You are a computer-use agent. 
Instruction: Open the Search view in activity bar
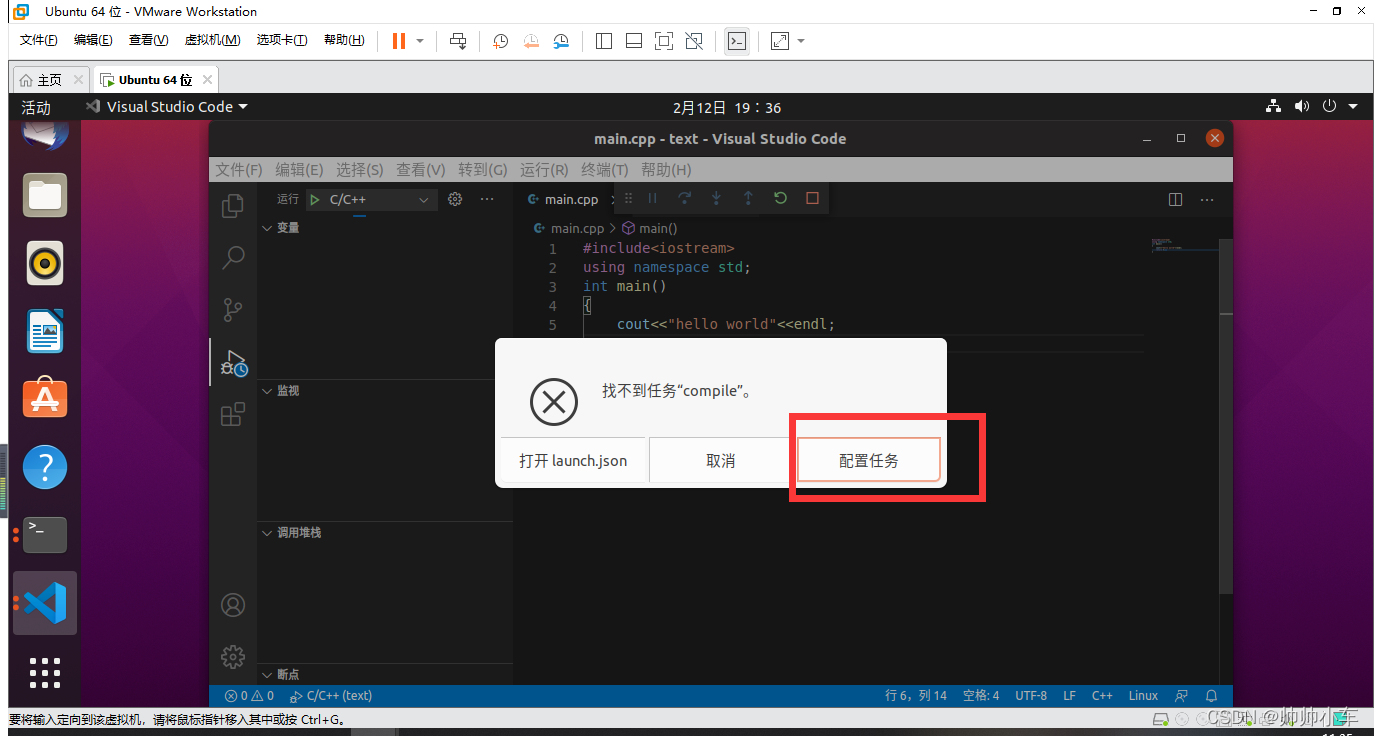point(233,257)
